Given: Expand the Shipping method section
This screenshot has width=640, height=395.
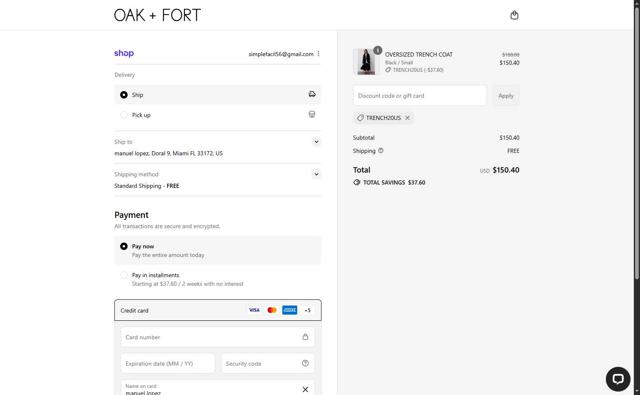Looking at the screenshot, I should point(316,174).
